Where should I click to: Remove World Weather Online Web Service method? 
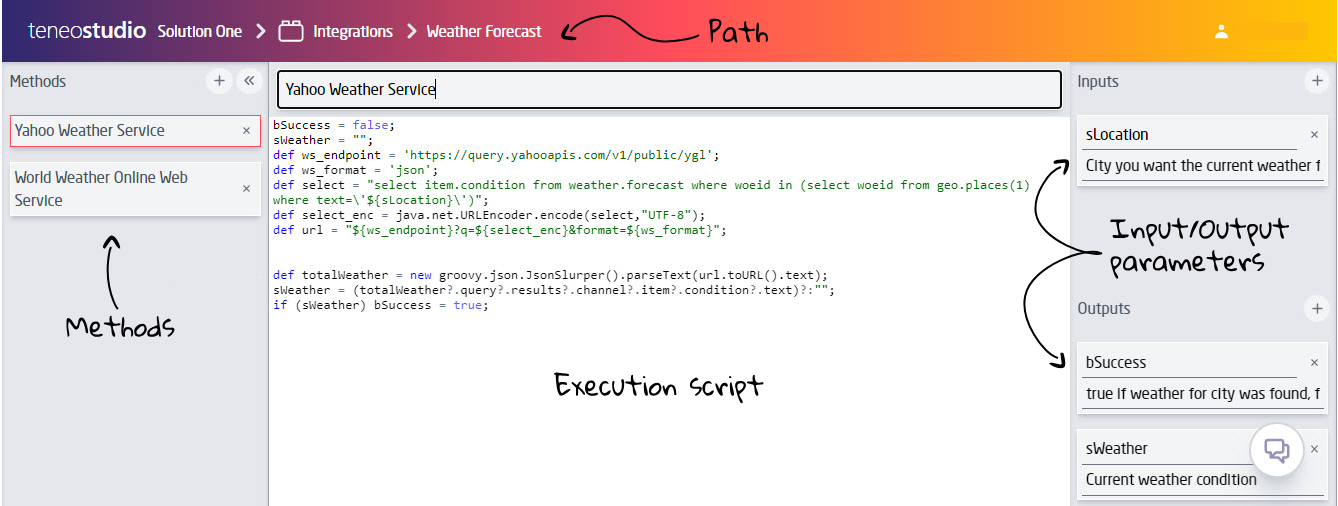246,188
